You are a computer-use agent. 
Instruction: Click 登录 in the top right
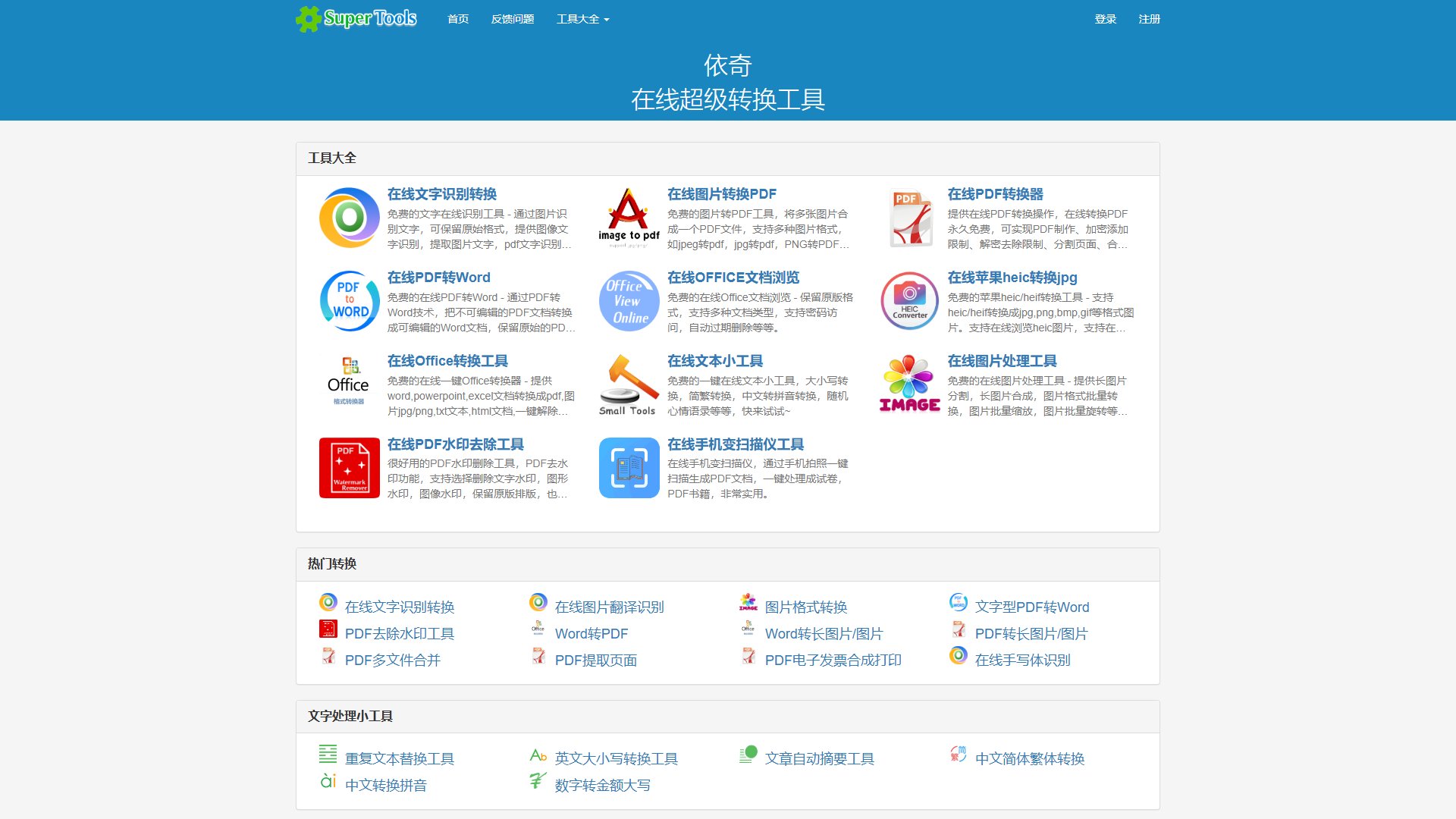click(1106, 19)
